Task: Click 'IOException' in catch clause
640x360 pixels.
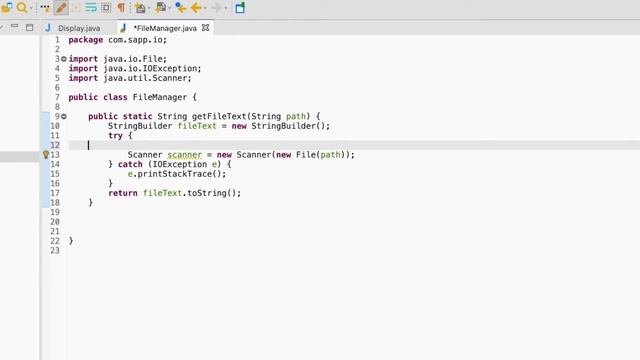Action: tap(180, 164)
